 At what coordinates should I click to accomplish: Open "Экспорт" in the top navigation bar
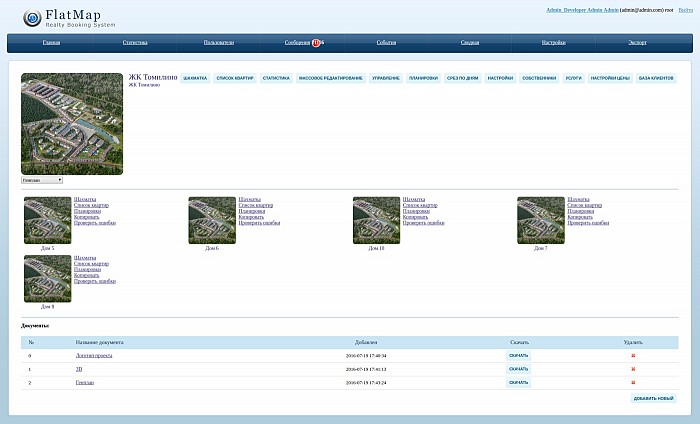637,43
